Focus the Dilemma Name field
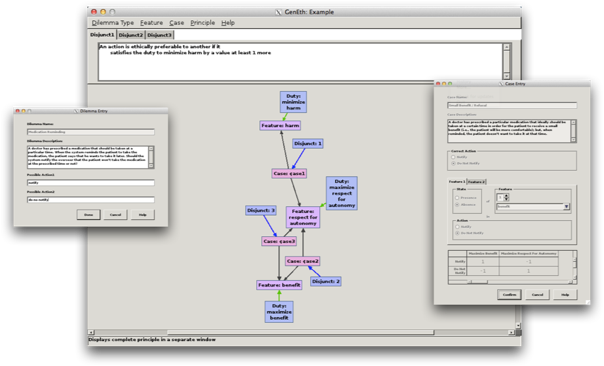 coord(91,132)
